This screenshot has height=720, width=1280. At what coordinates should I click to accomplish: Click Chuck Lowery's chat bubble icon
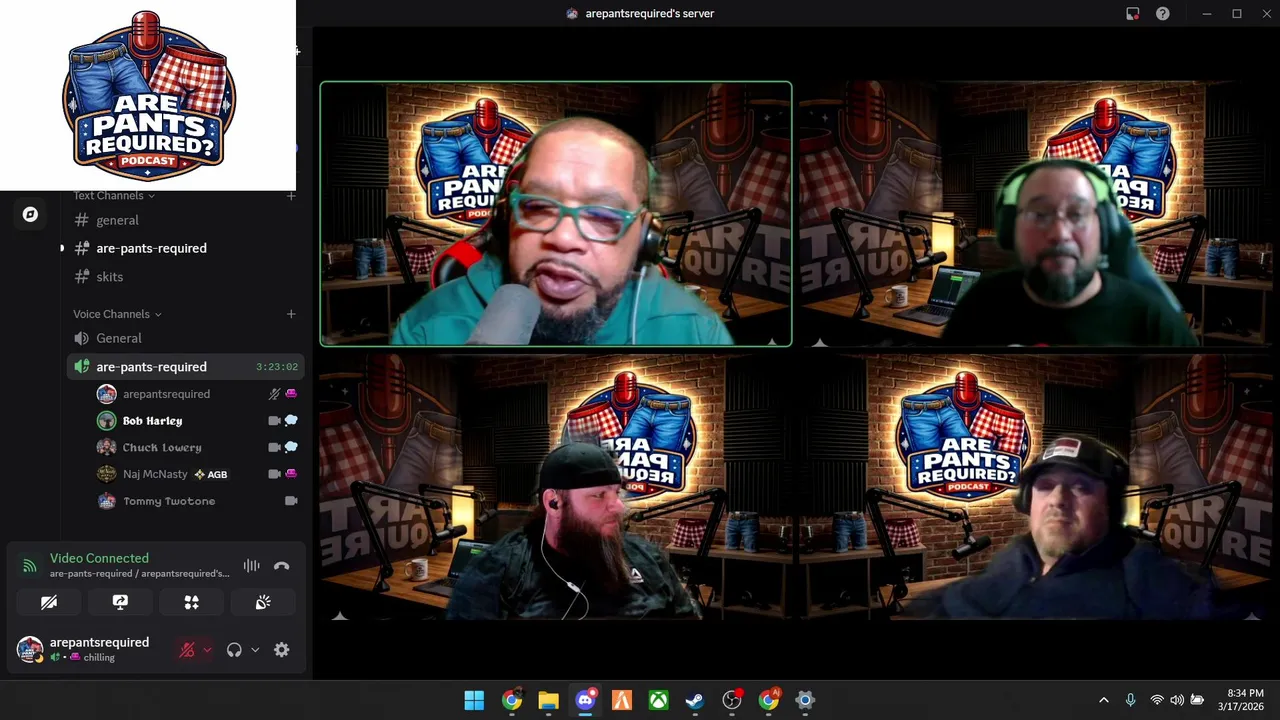point(291,447)
